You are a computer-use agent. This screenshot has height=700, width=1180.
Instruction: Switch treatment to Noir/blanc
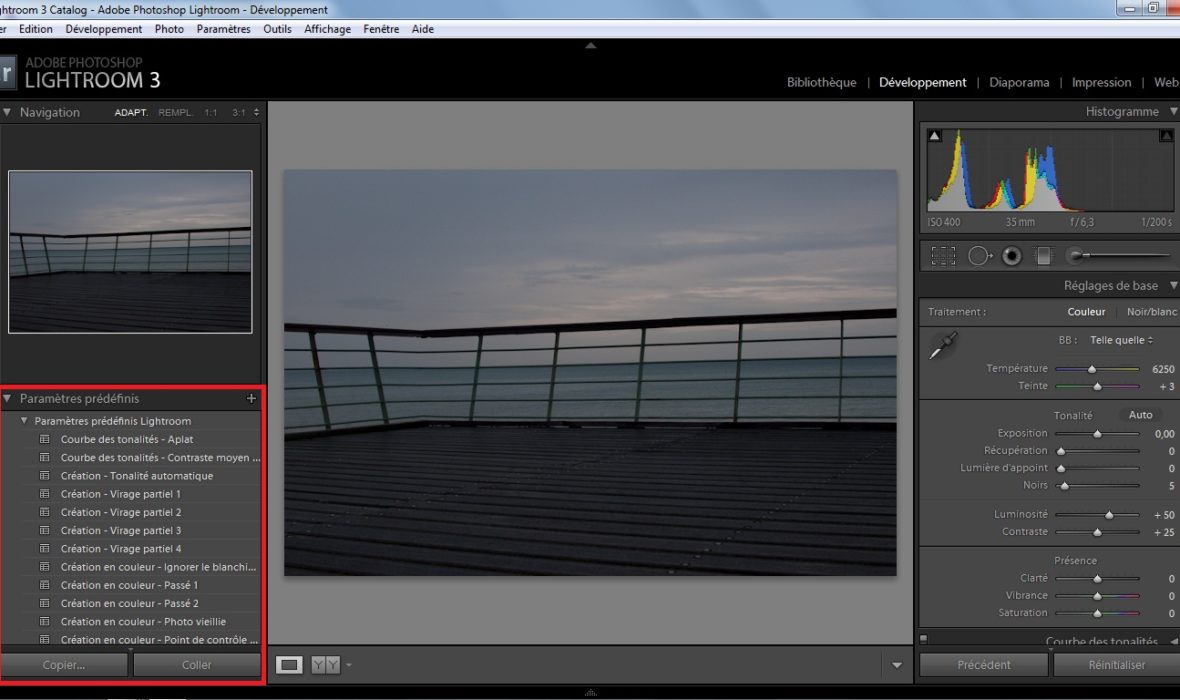1152,312
